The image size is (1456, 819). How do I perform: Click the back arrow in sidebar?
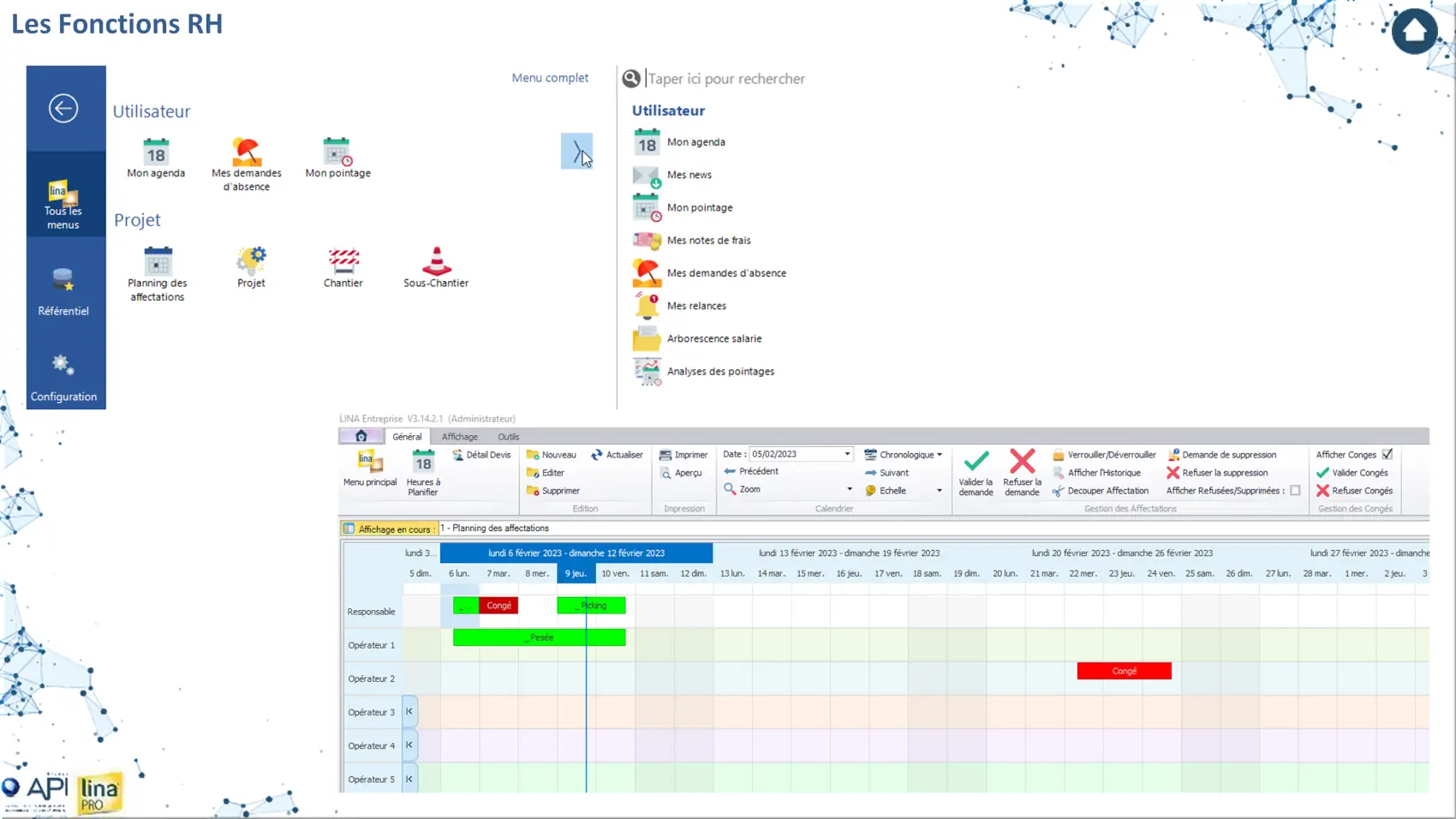[63, 109]
